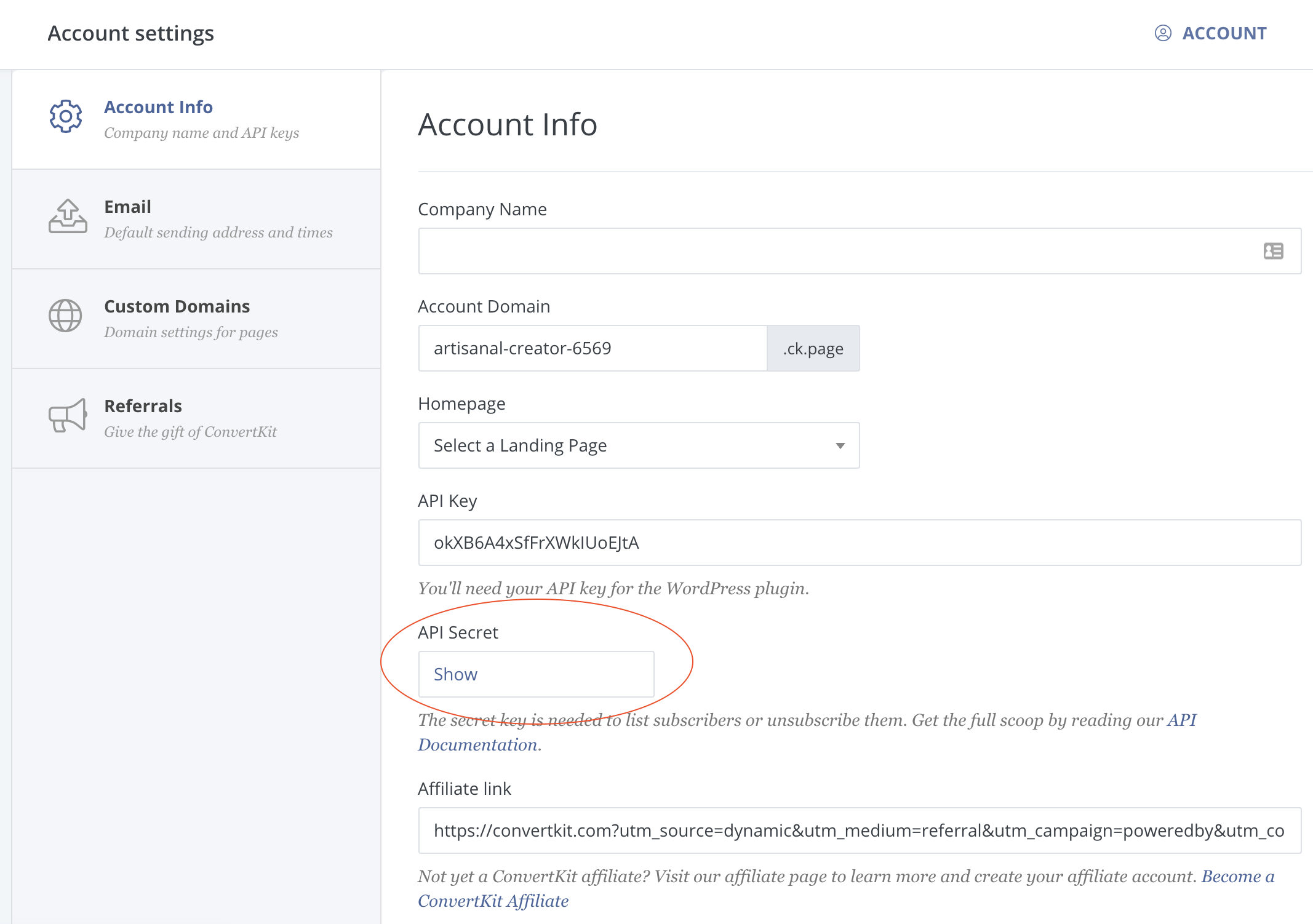This screenshot has width=1313, height=924.
Task: Click 'Default sending address and times' subtitle
Action: point(218,233)
